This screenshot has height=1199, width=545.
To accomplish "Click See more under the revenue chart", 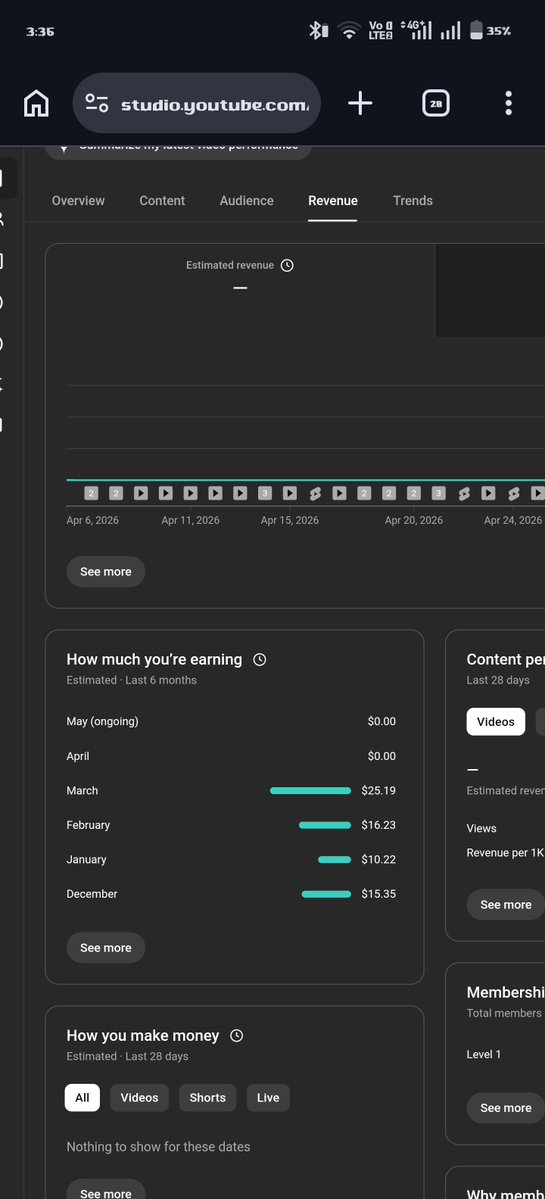I will pyautogui.click(x=105, y=571).
